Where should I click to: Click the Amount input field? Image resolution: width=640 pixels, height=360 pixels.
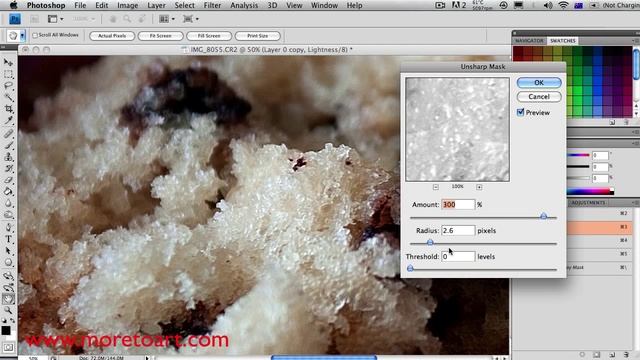point(458,204)
